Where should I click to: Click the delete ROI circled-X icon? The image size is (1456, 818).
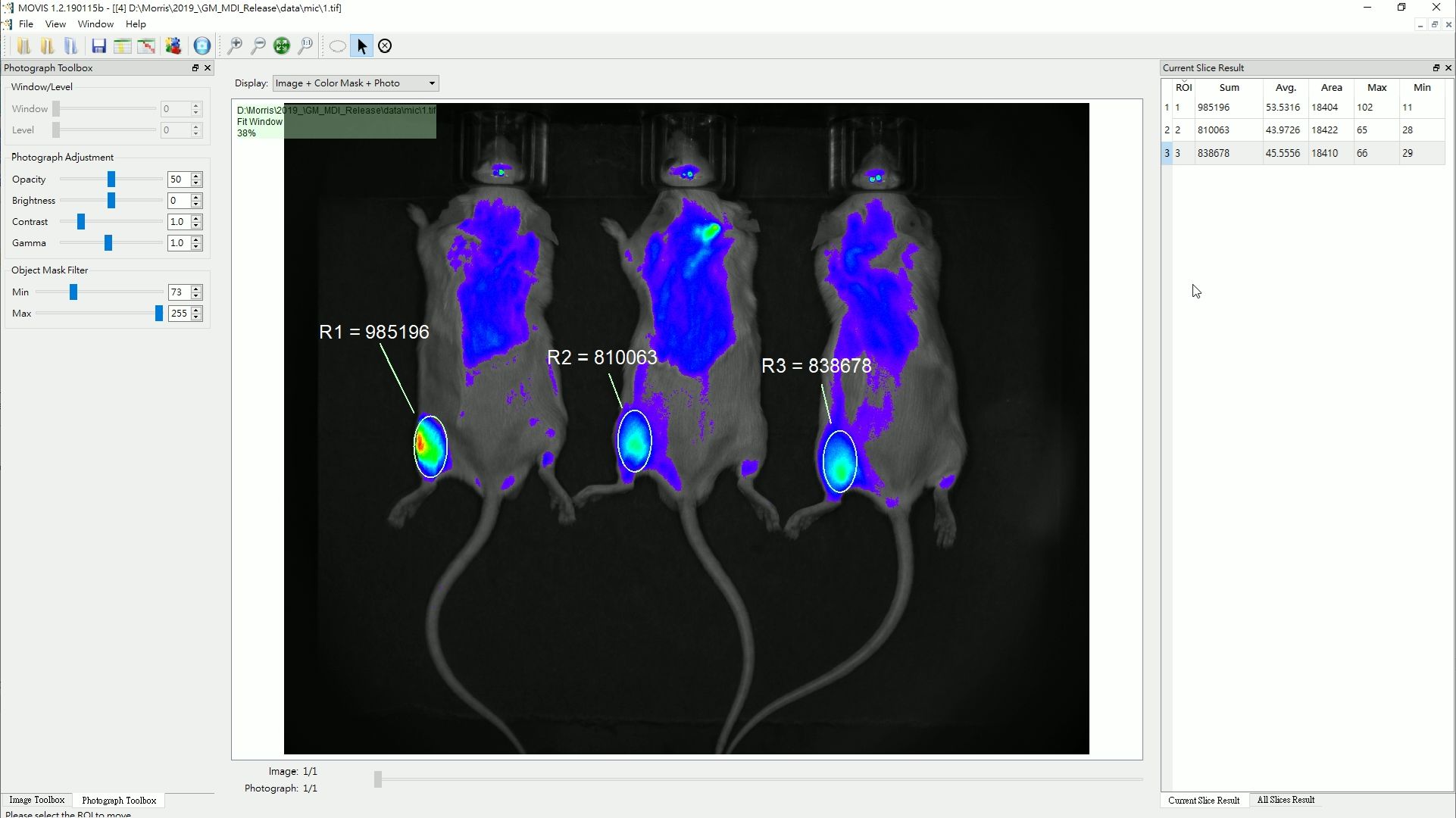(385, 46)
